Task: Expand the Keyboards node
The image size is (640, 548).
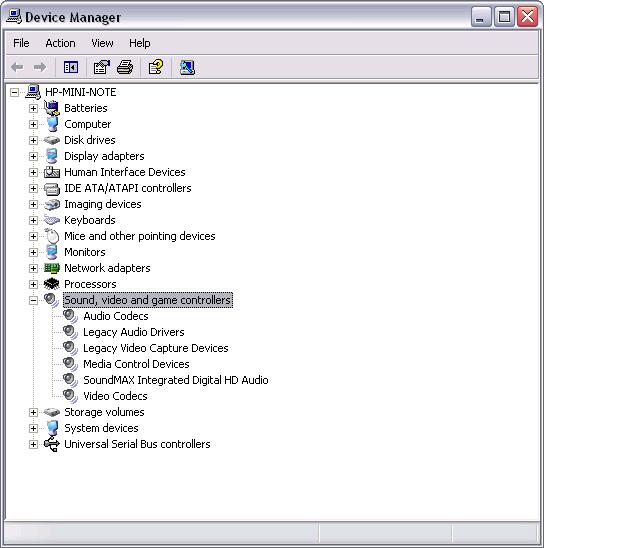Action: click(33, 220)
